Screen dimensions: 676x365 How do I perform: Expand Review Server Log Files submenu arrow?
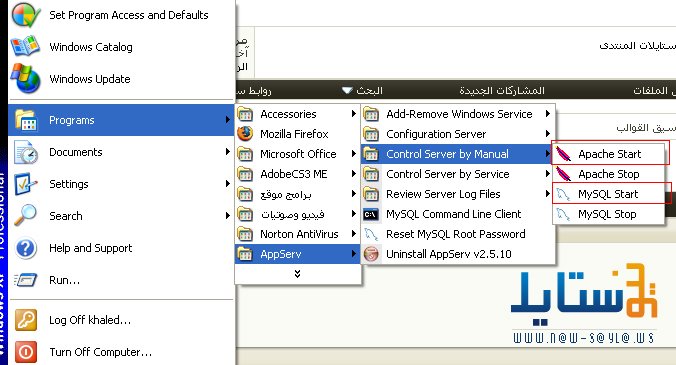[548, 194]
